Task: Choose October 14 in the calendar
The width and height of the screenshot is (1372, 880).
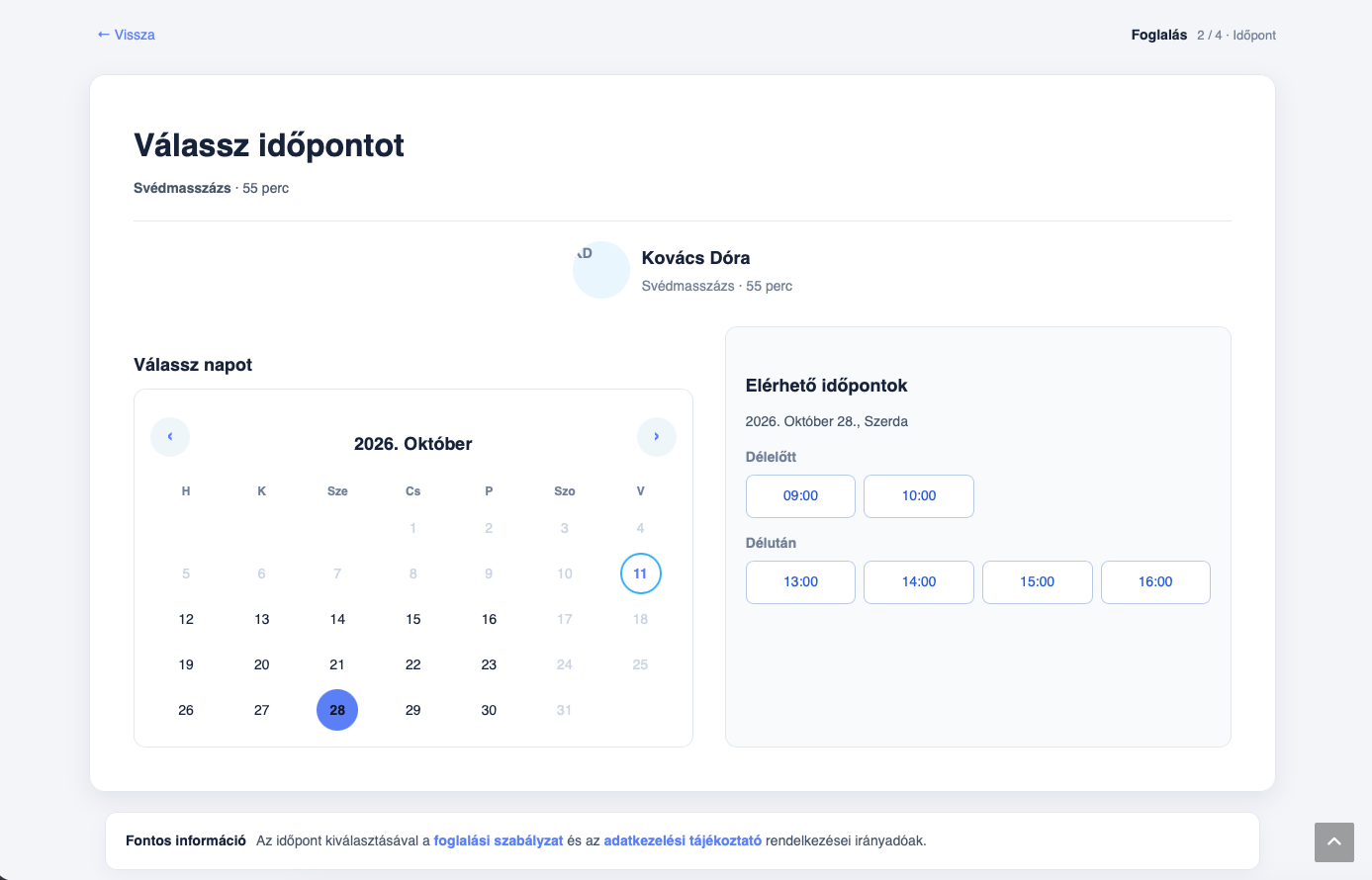Action: [x=337, y=619]
